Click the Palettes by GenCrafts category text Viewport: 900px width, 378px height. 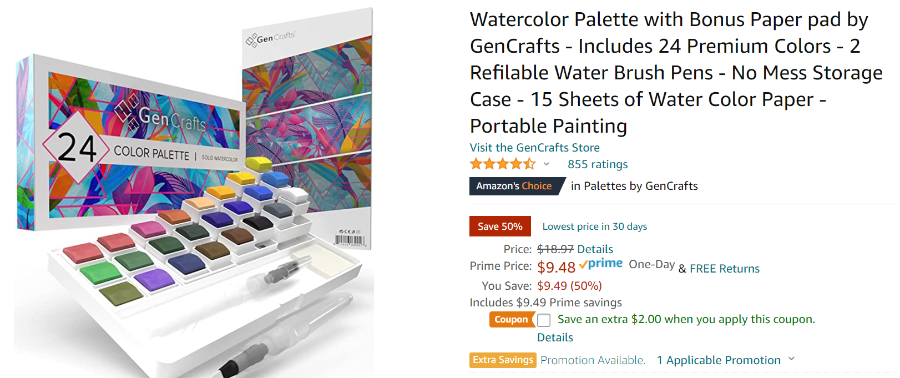[x=640, y=186]
